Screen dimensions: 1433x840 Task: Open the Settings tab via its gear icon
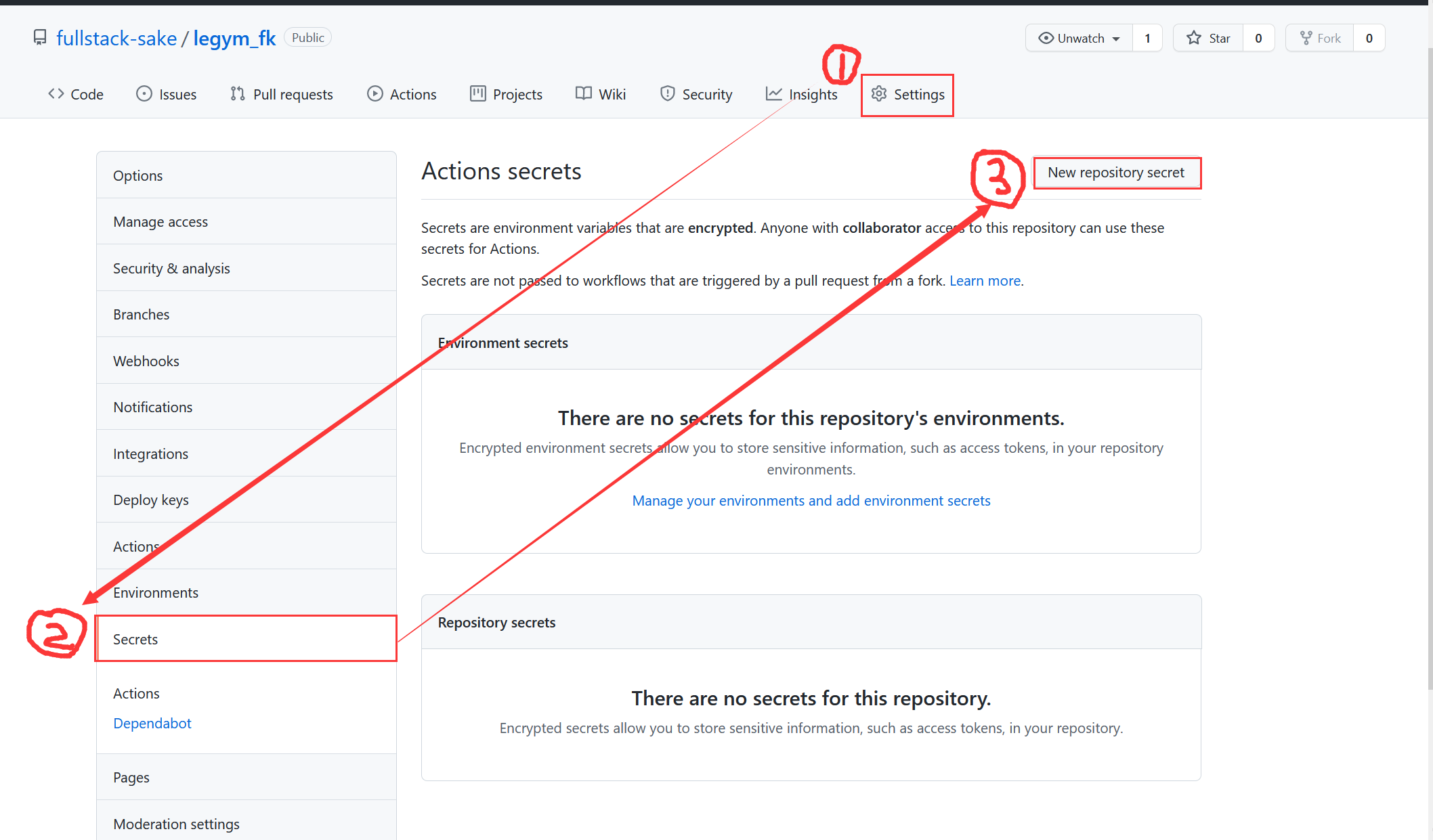pos(878,94)
